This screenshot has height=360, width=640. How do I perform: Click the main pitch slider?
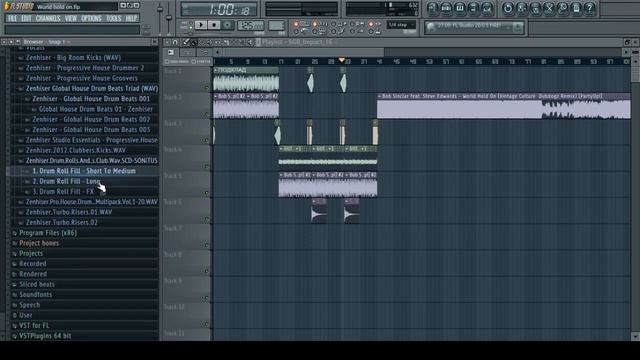[169, 18]
